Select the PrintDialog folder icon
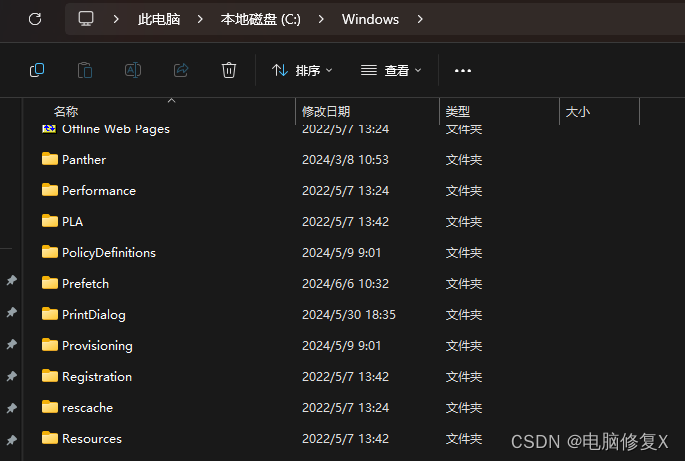The width and height of the screenshot is (685, 461). coord(50,314)
